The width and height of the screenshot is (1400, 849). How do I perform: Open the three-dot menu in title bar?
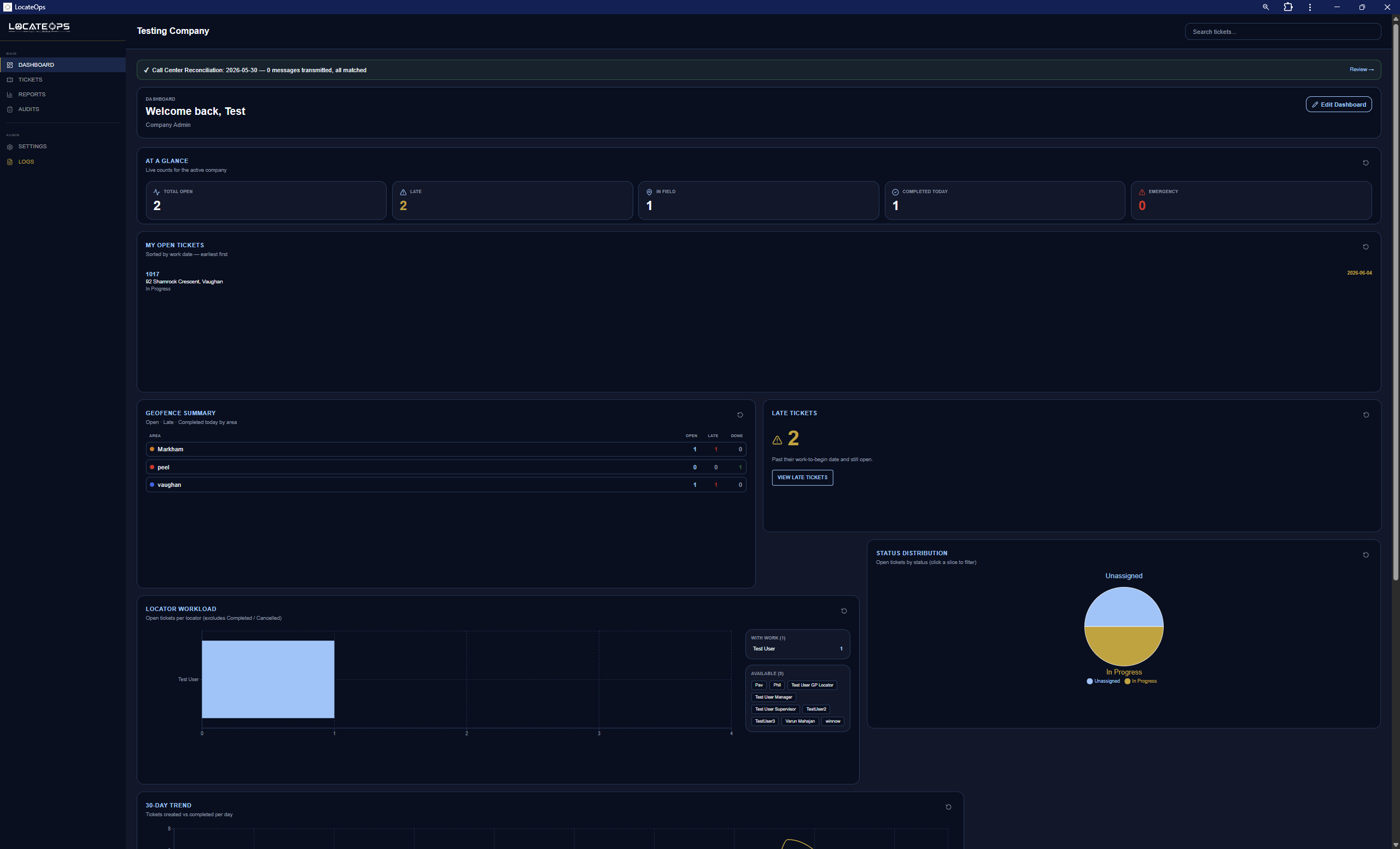point(1310,7)
